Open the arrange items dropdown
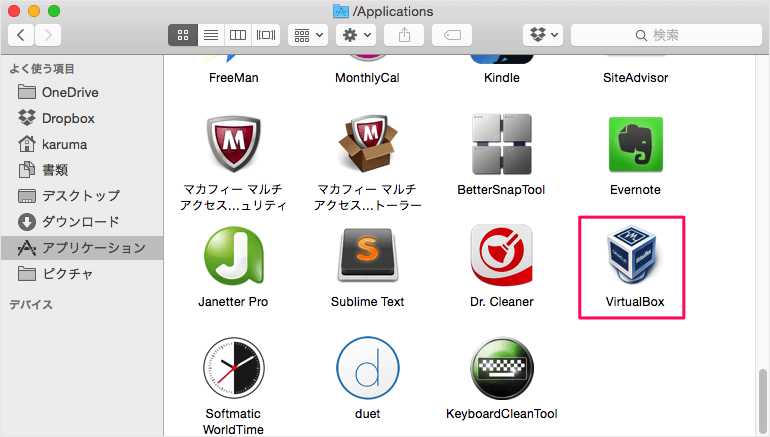 pyautogui.click(x=308, y=35)
